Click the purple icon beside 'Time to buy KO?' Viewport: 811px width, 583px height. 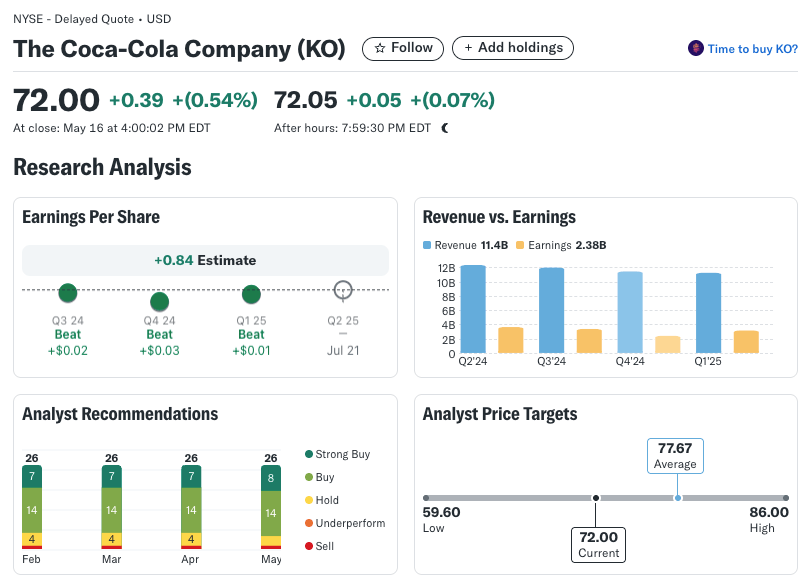click(x=696, y=49)
